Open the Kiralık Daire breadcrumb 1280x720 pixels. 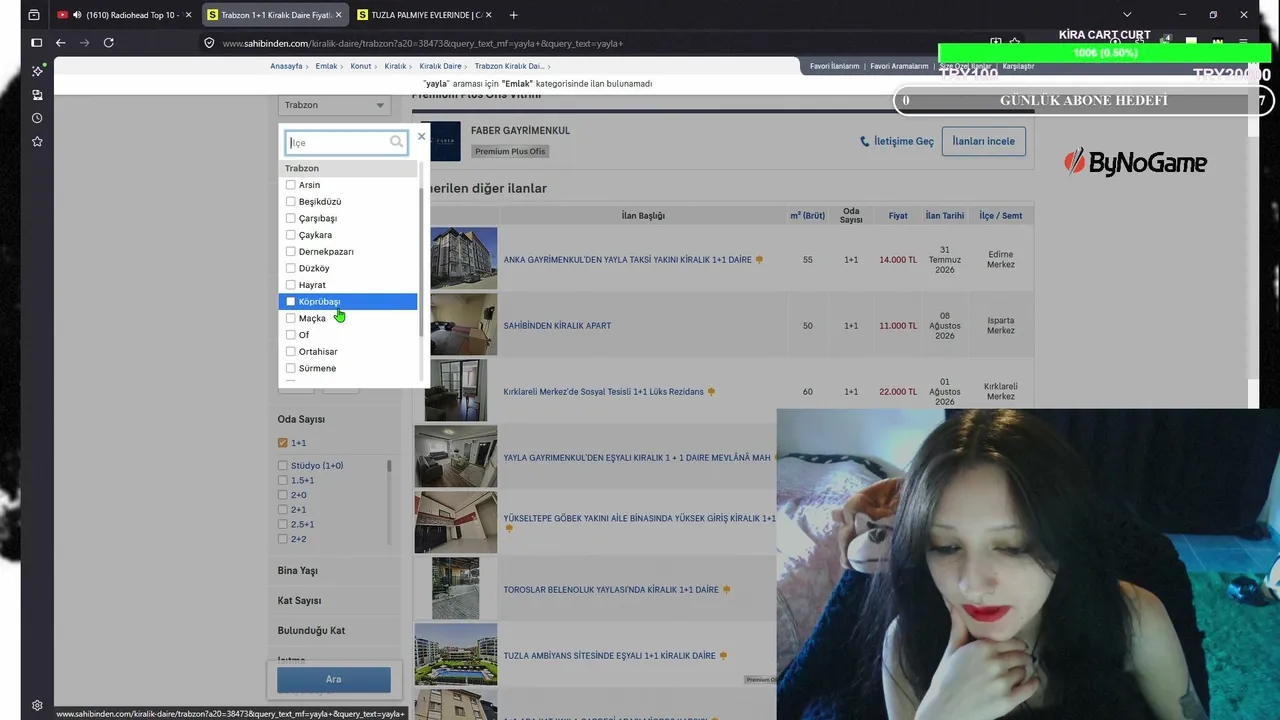tap(440, 66)
